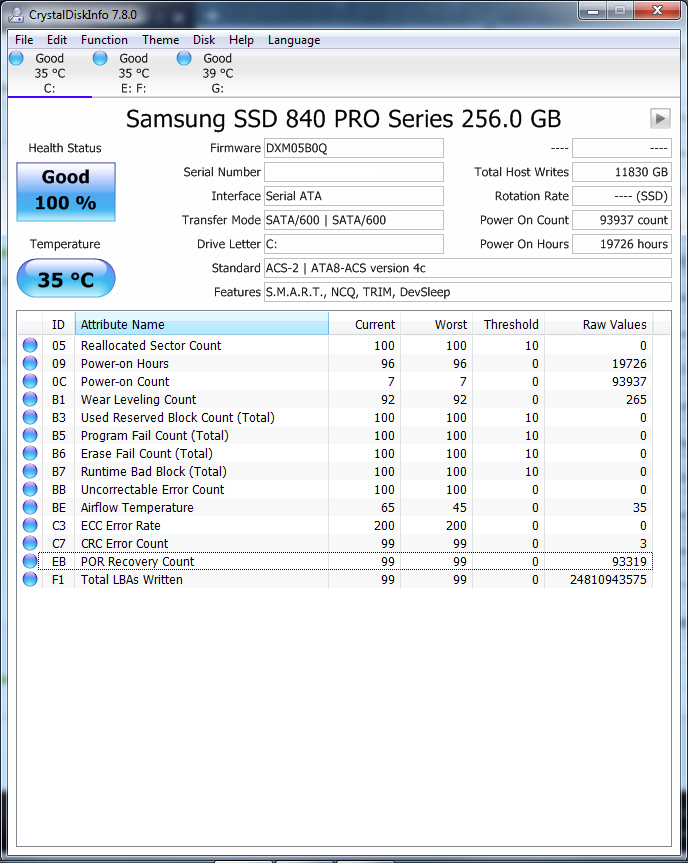Click the status orb for Uncorrectable Error Count

click(x=30, y=489)
